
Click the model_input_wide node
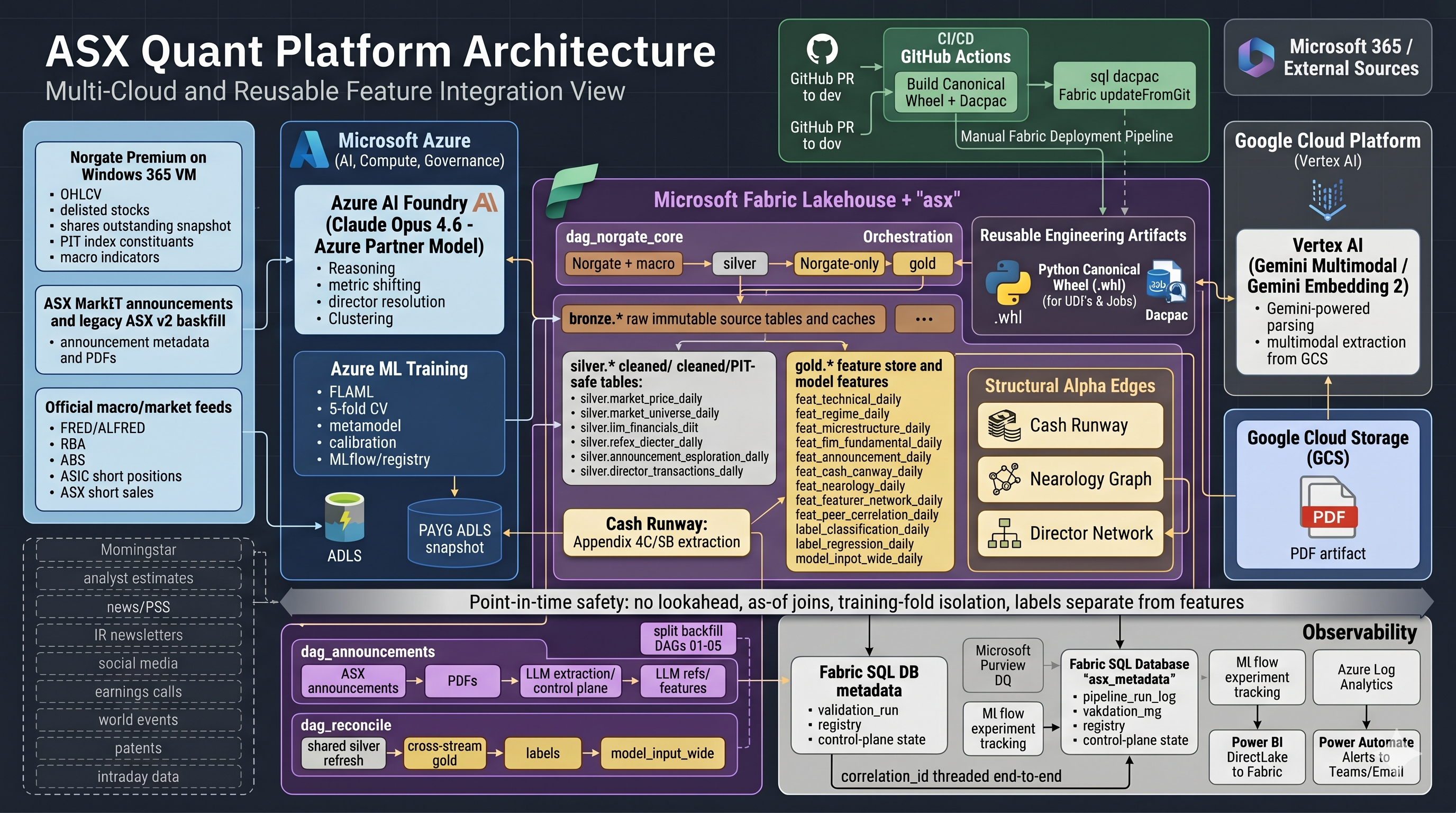662,753
